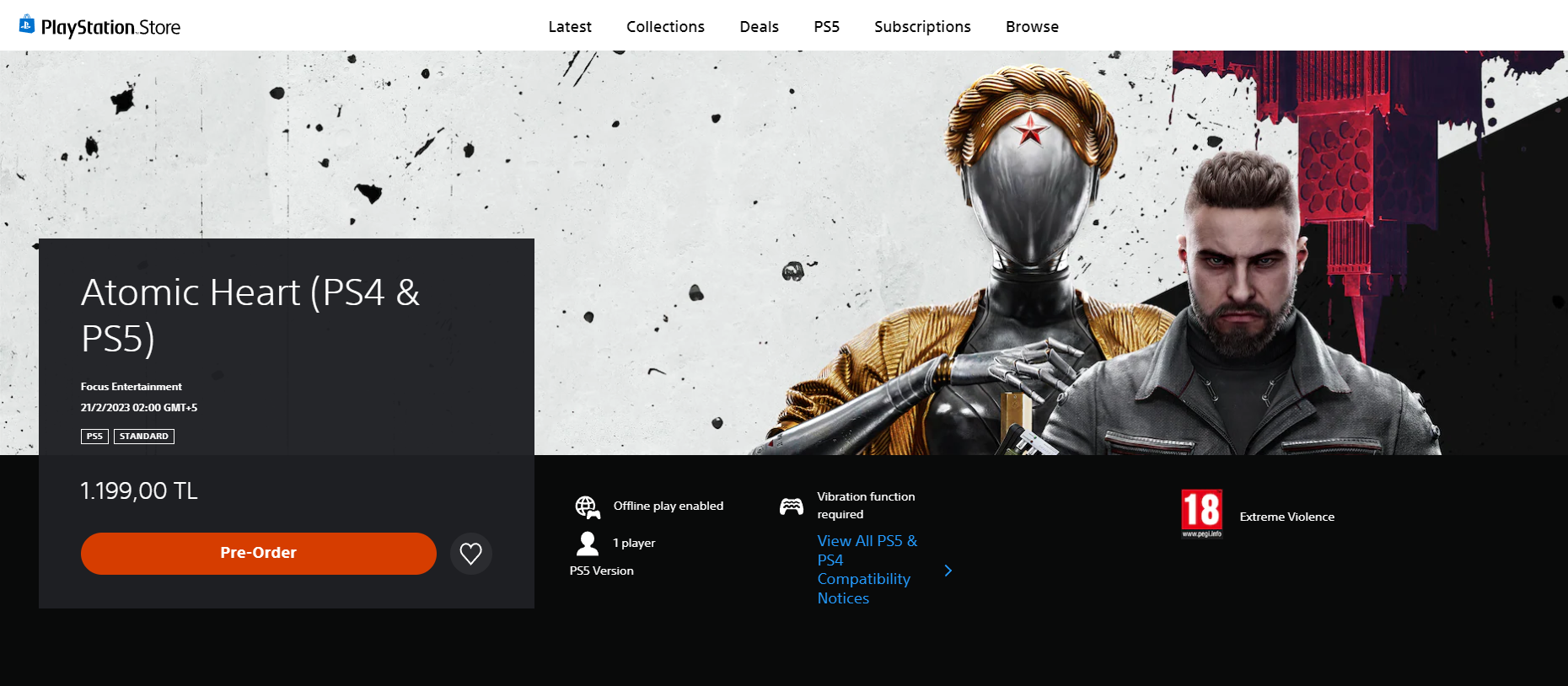
Task: Click the PEGI 18 rating icon
Action: pyautogui.click(x=1201, y=513)
